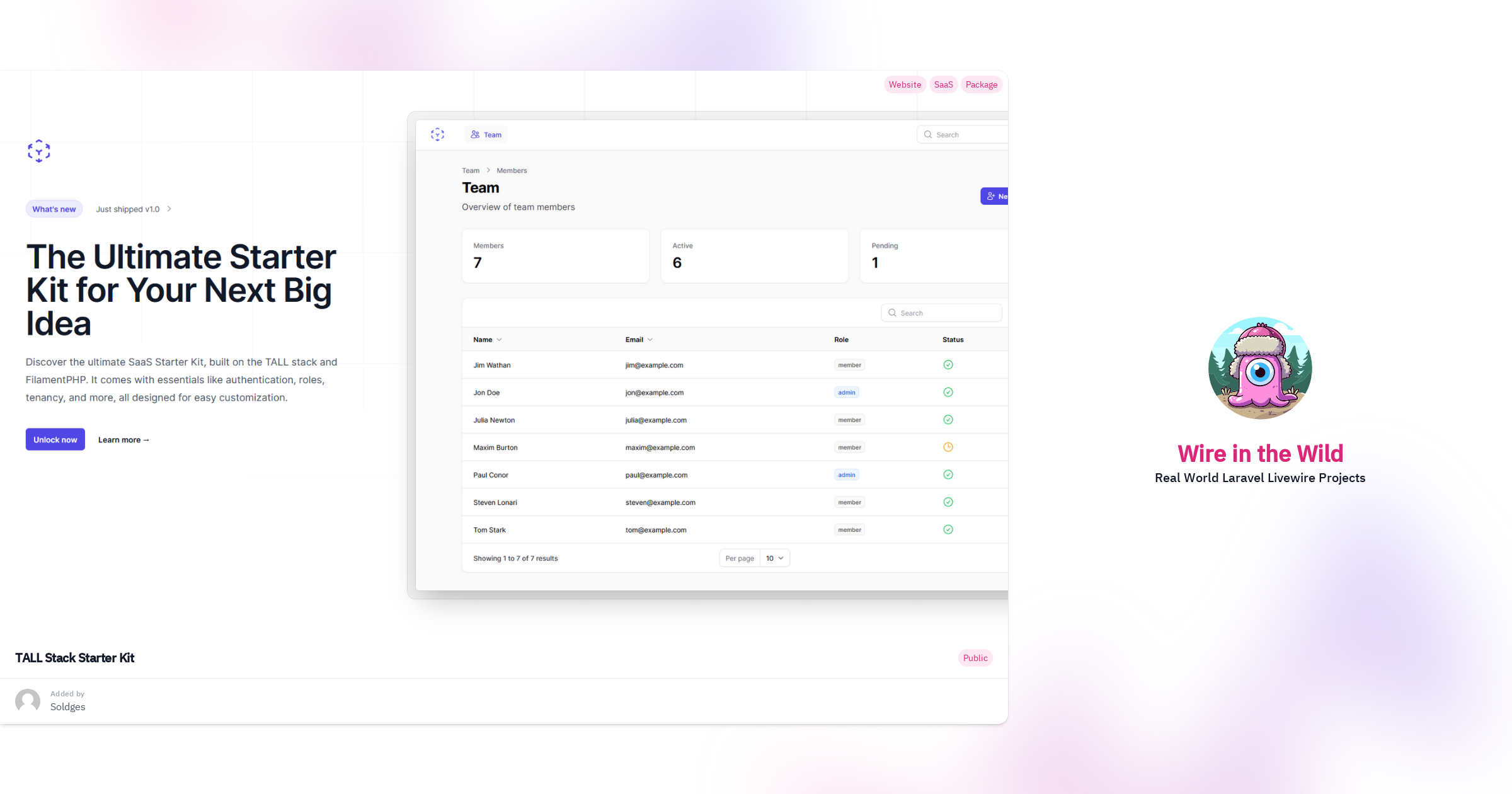Sort by the Name column chevron

point(499,340)
